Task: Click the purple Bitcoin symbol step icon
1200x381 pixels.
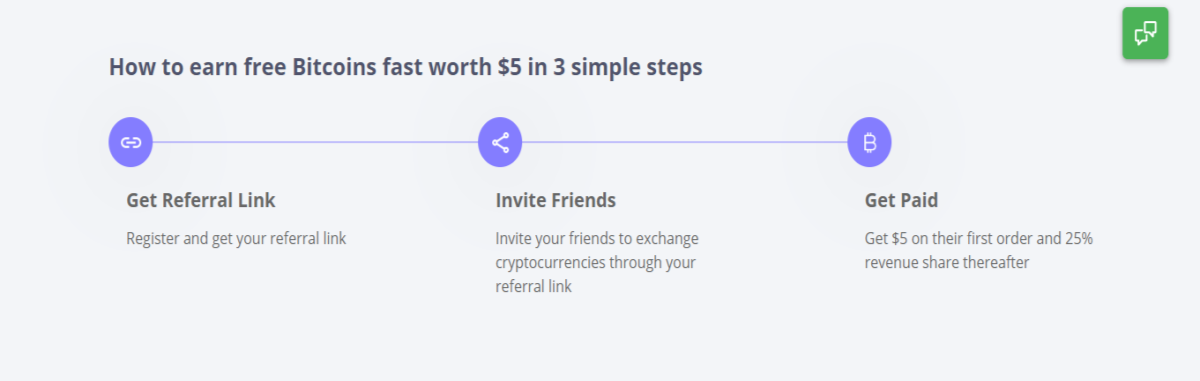Action: click(869, 142)
